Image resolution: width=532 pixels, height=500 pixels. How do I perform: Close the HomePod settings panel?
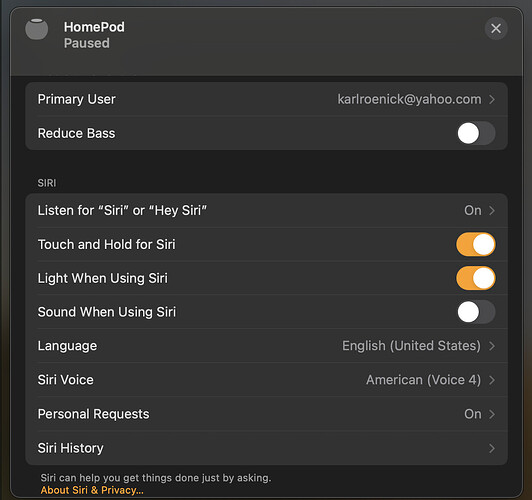pyautogui.click(x=496, y=28)
